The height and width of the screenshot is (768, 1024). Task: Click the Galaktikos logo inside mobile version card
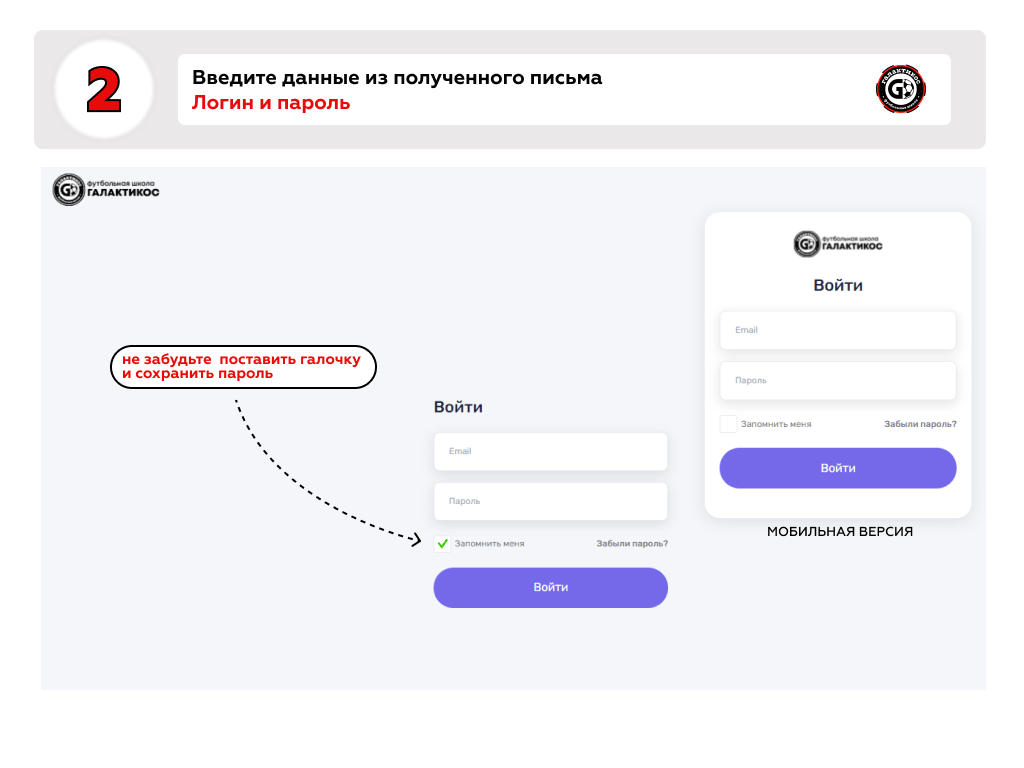(838, 244)
